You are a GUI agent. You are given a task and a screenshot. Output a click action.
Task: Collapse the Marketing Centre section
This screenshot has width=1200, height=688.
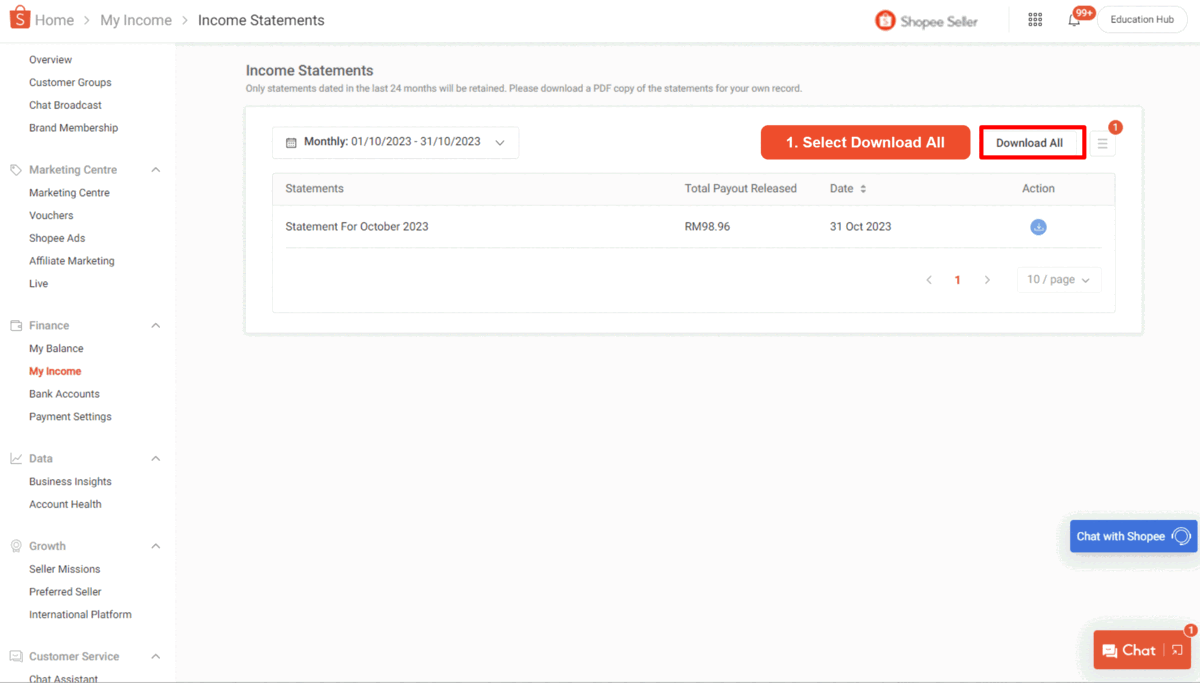(155, 169)
